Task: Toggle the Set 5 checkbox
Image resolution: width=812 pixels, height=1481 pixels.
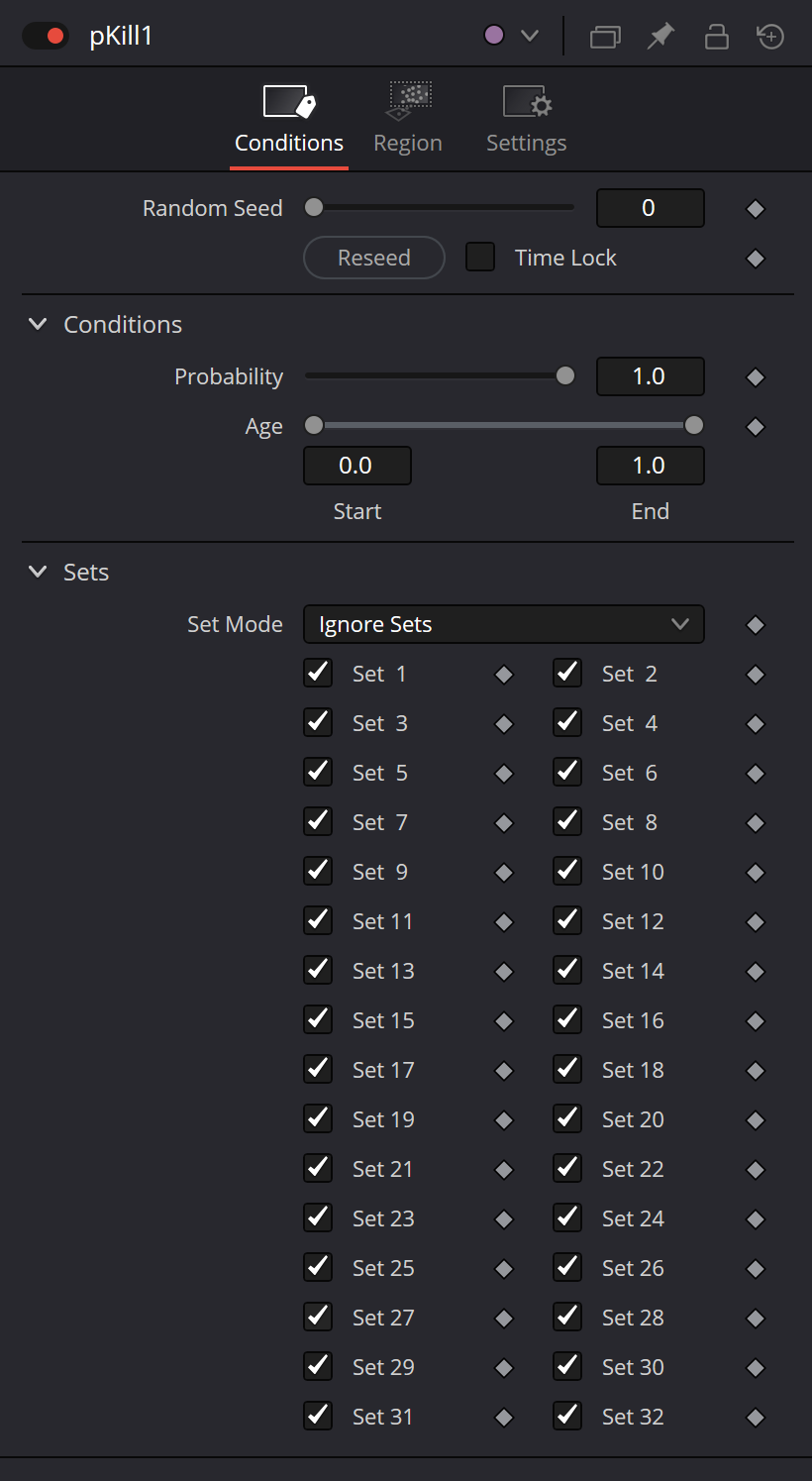Action: [x=318, y=773]
